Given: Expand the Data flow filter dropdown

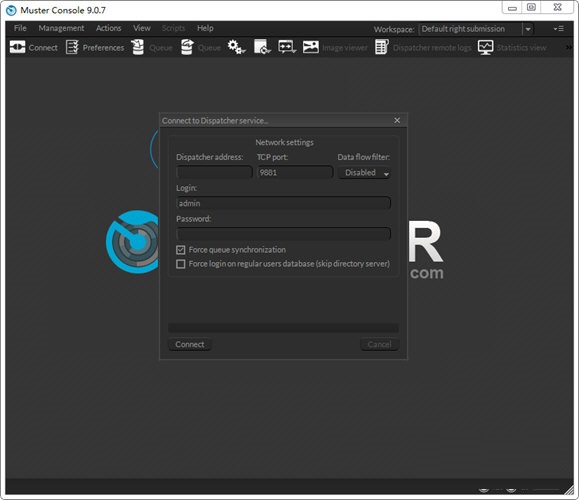Looking at the screenshot, I should [x=365, y=173].
